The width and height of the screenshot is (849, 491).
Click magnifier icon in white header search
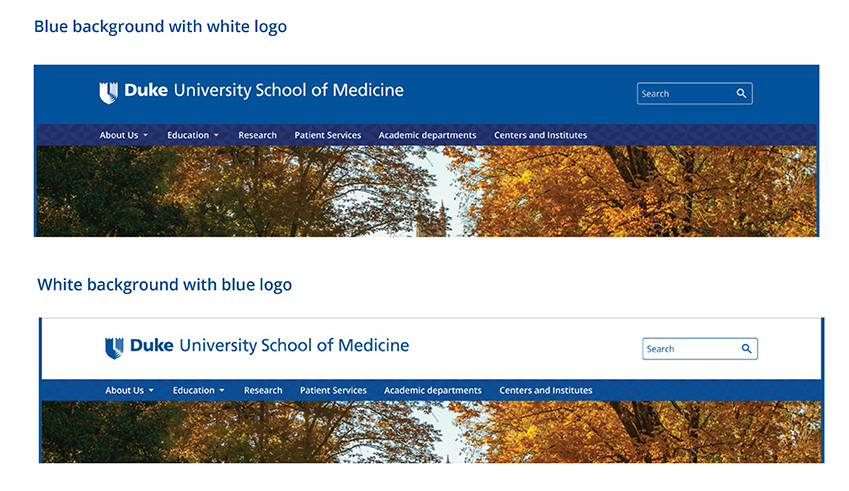pyautogui.click(x=746, y=349)
